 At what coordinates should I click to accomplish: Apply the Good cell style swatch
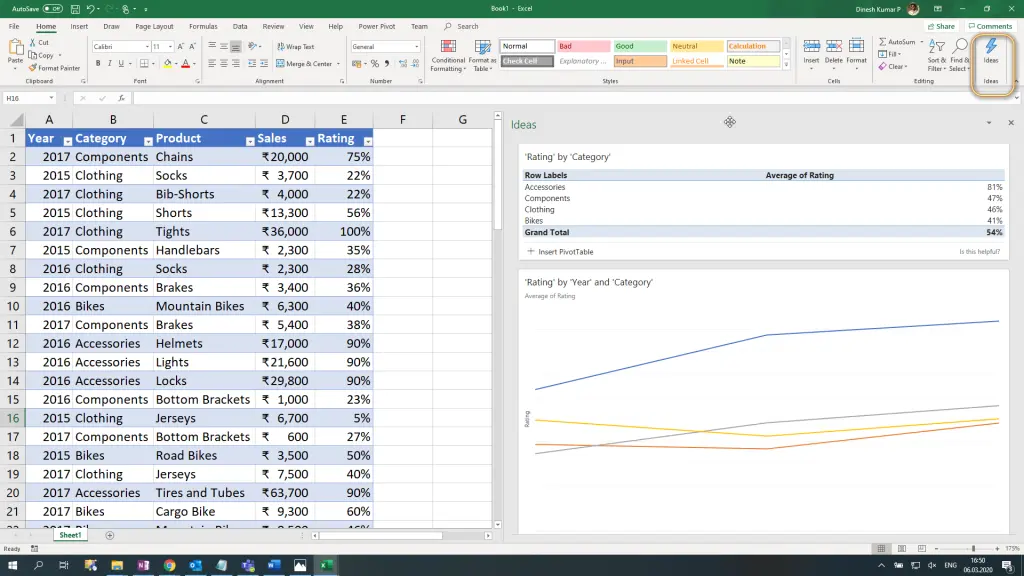(640, 46)
